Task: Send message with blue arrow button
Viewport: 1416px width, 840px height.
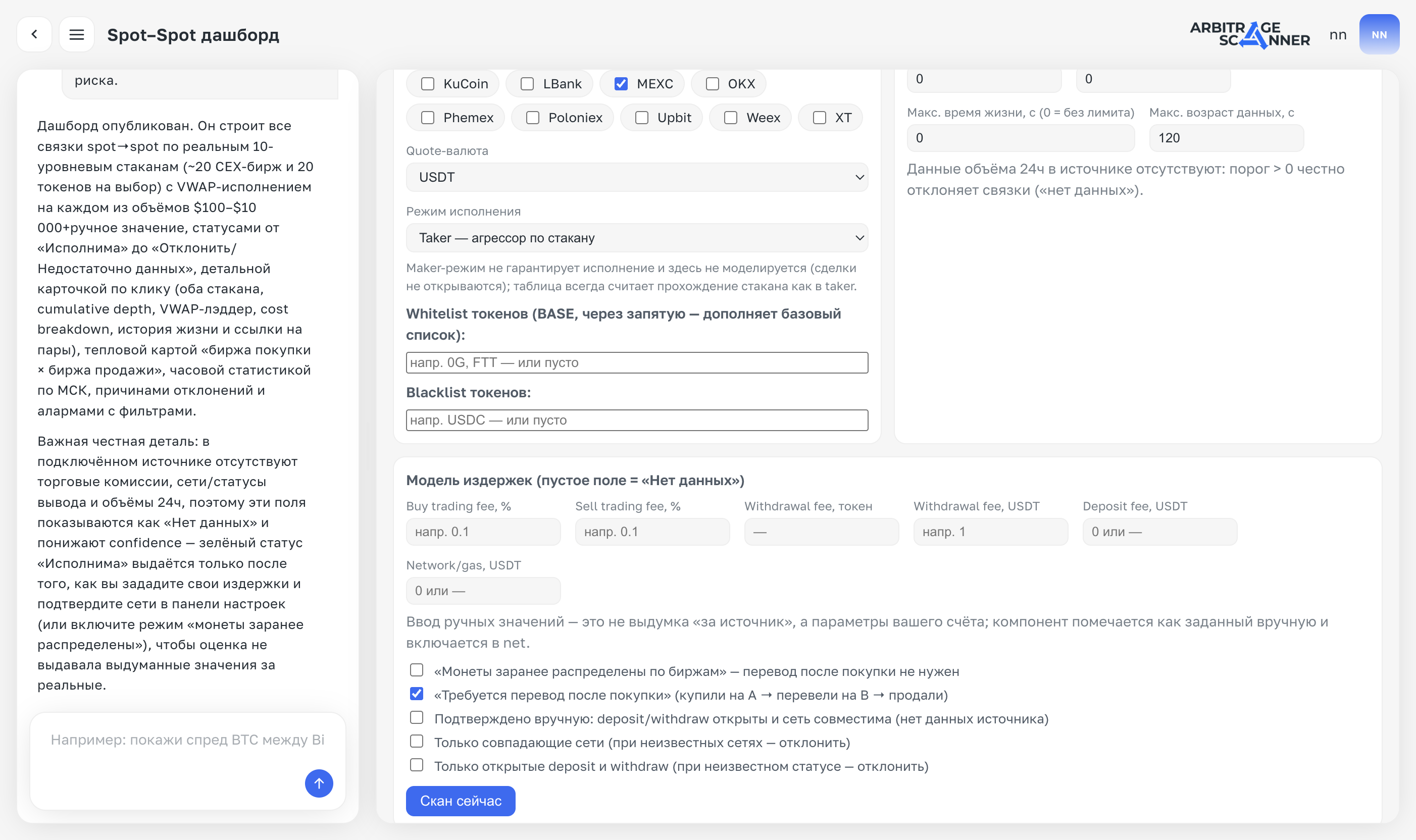Action: click(x=319, y=783)
